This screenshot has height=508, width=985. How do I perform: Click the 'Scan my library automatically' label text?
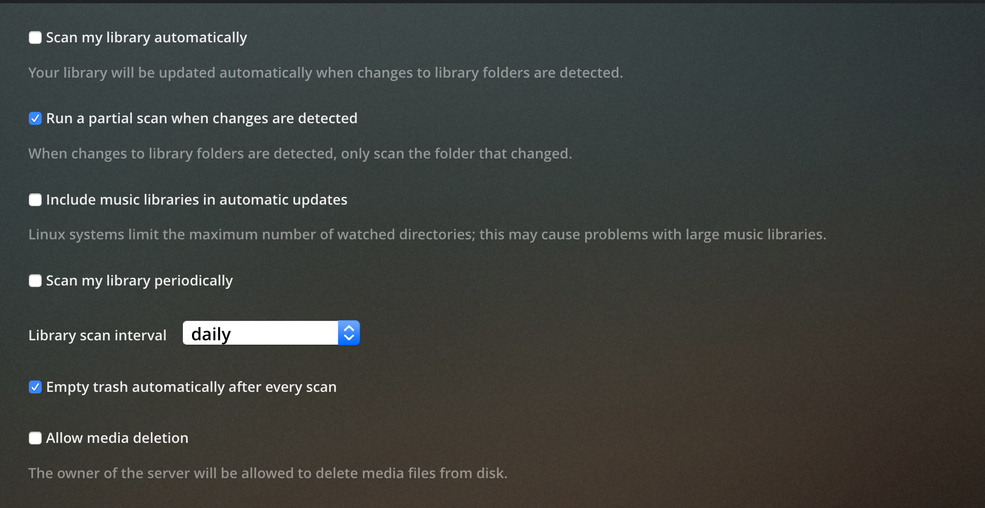coord(146,38)
